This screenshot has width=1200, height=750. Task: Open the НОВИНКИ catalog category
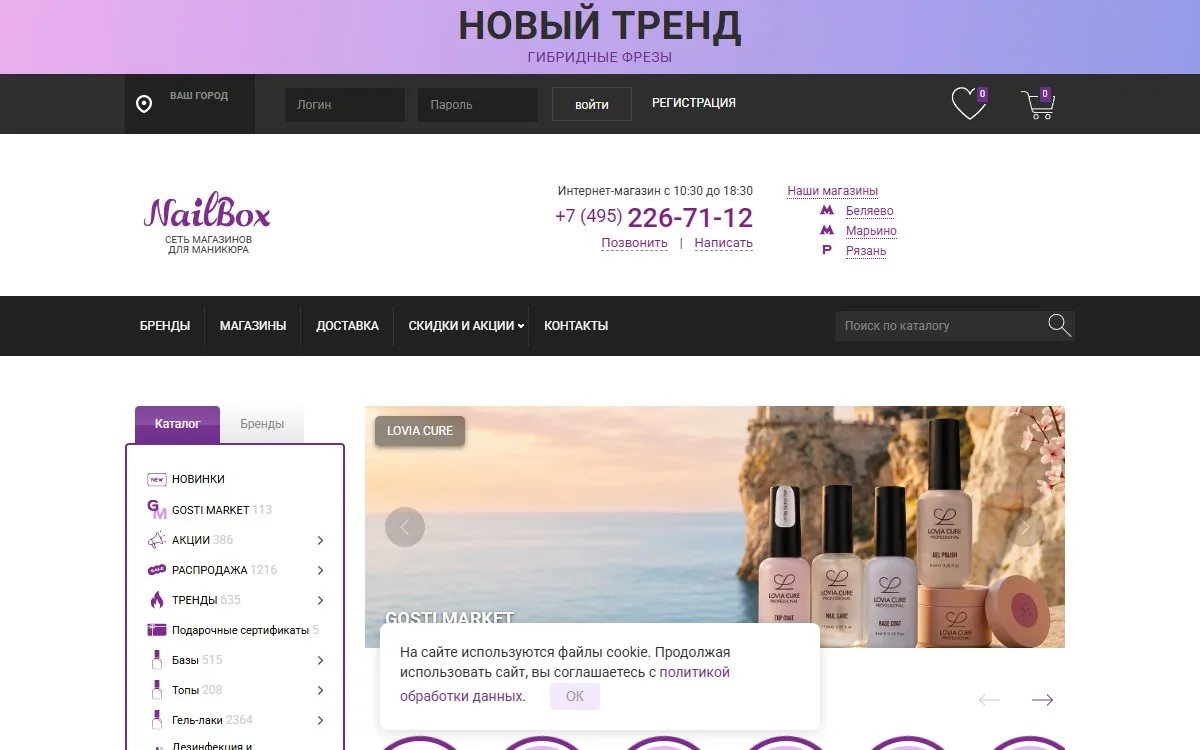pos(198,480)
